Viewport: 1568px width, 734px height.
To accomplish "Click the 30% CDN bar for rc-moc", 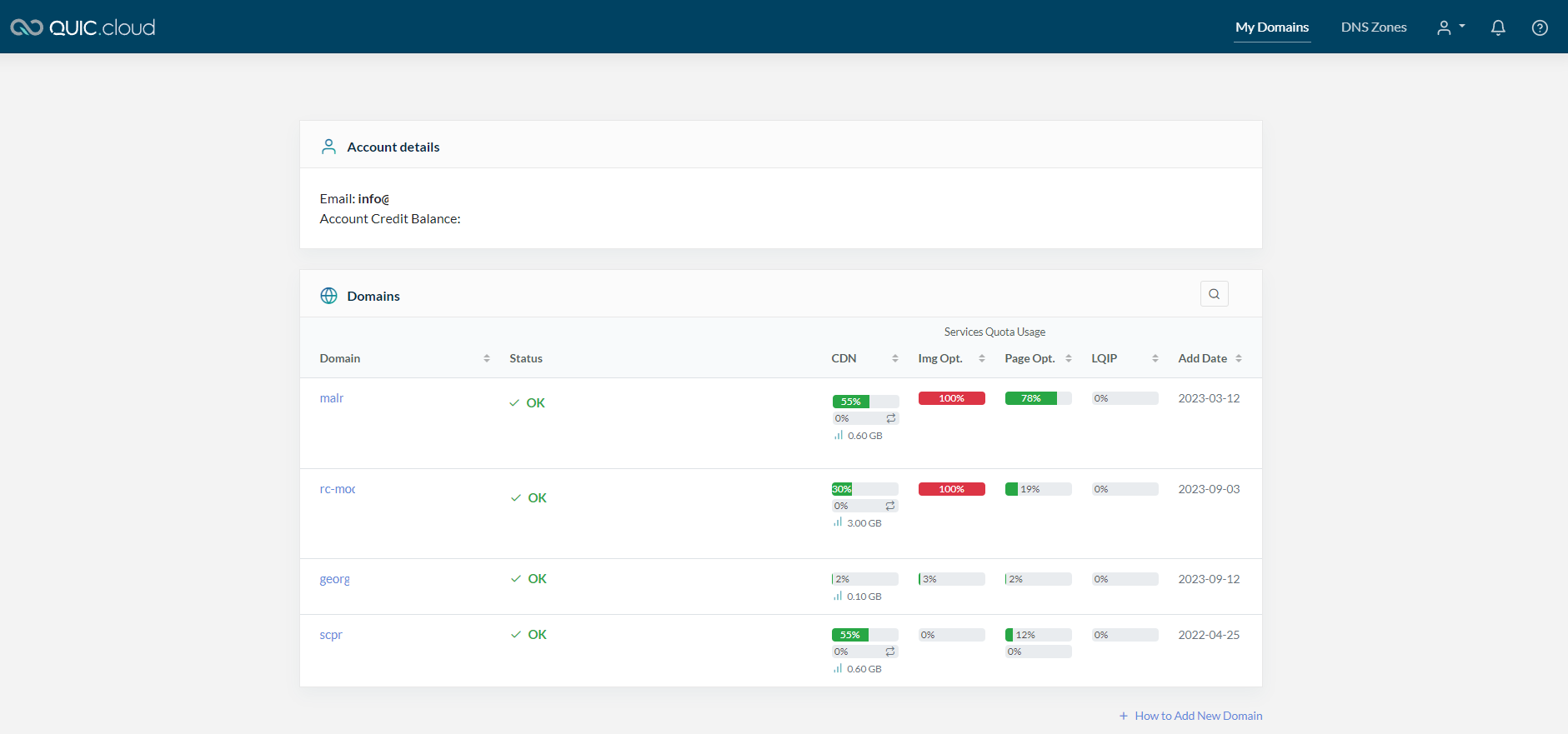I will (864, 489).
